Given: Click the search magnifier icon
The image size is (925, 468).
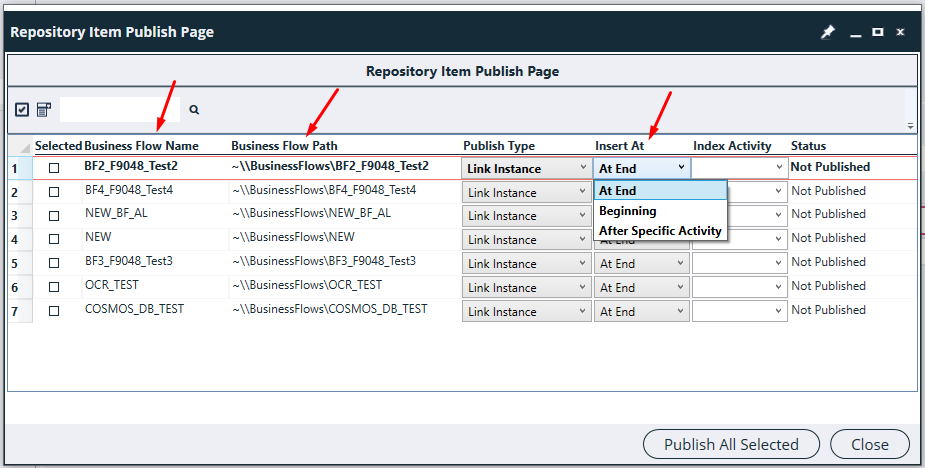Looking at the screenshot, I should point(194,110).
